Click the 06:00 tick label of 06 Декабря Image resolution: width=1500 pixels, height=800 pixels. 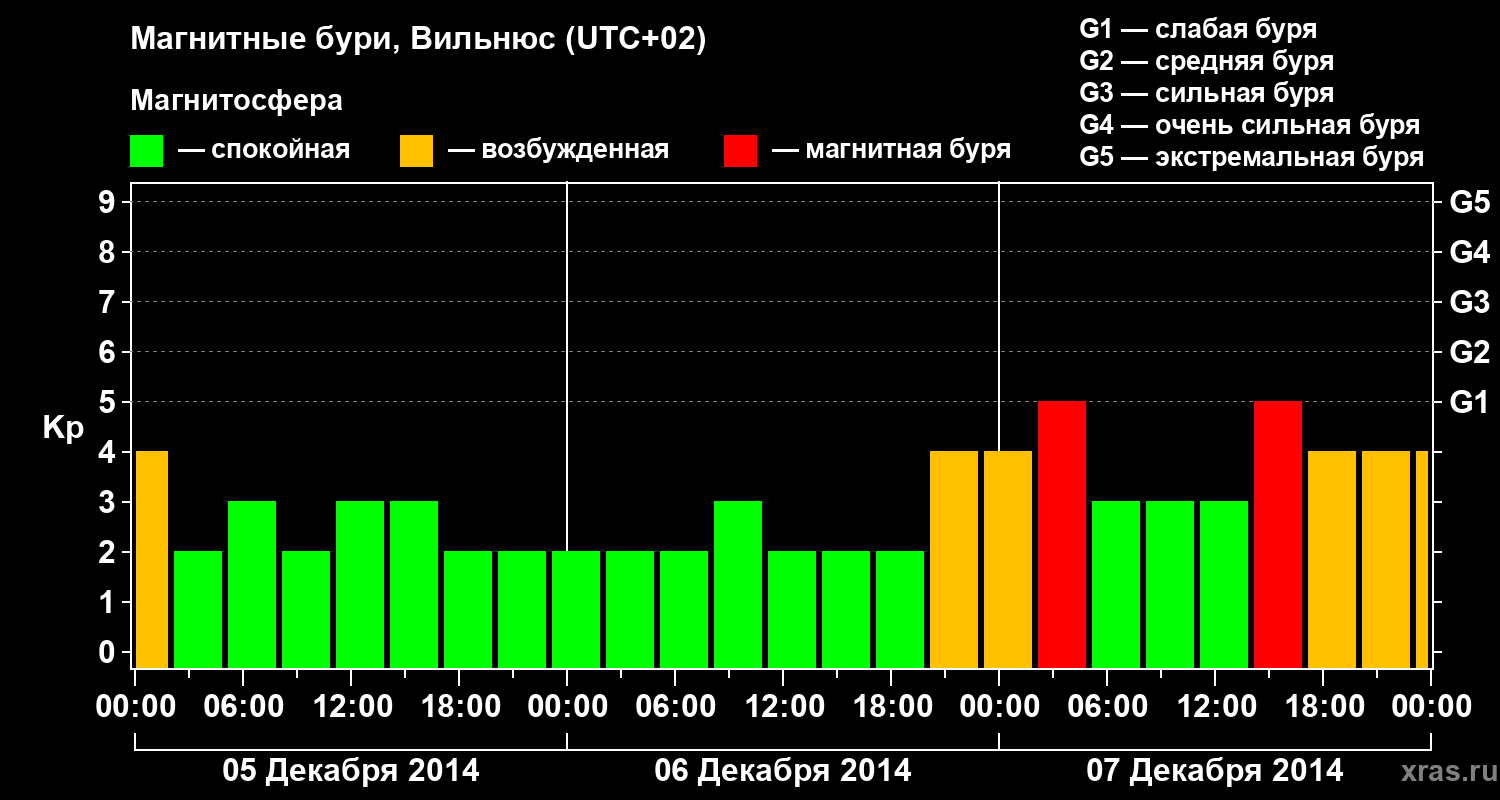point(675,706)
